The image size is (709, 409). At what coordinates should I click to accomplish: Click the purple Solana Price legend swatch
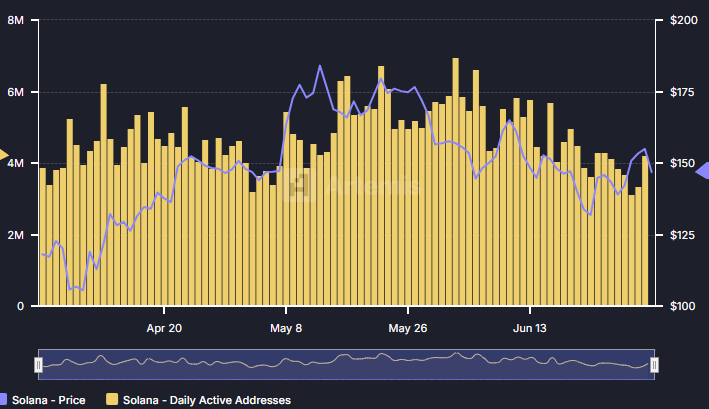coord(3,400)
